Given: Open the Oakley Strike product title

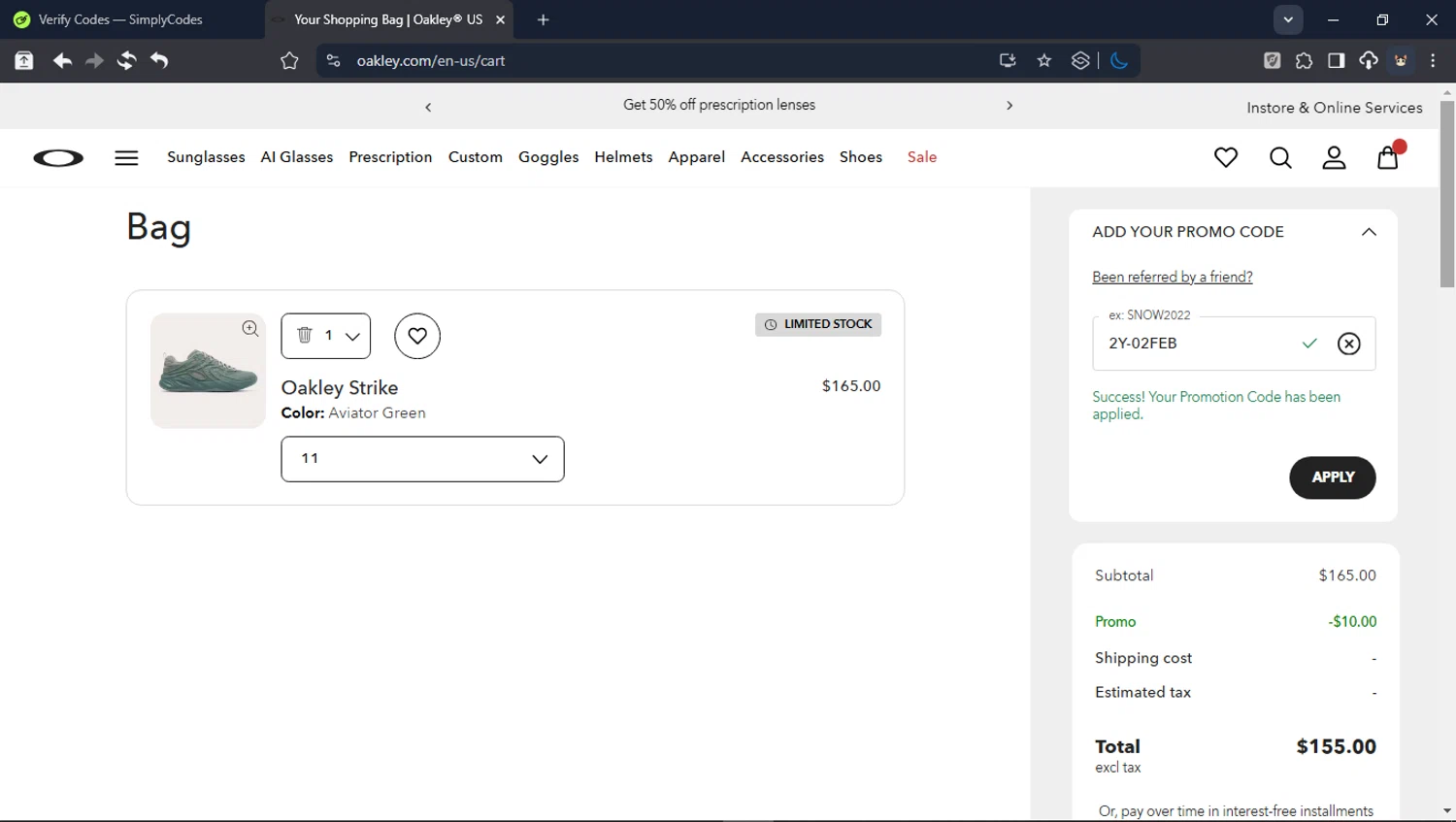Looking at the screenshot, I should (340, 387).
